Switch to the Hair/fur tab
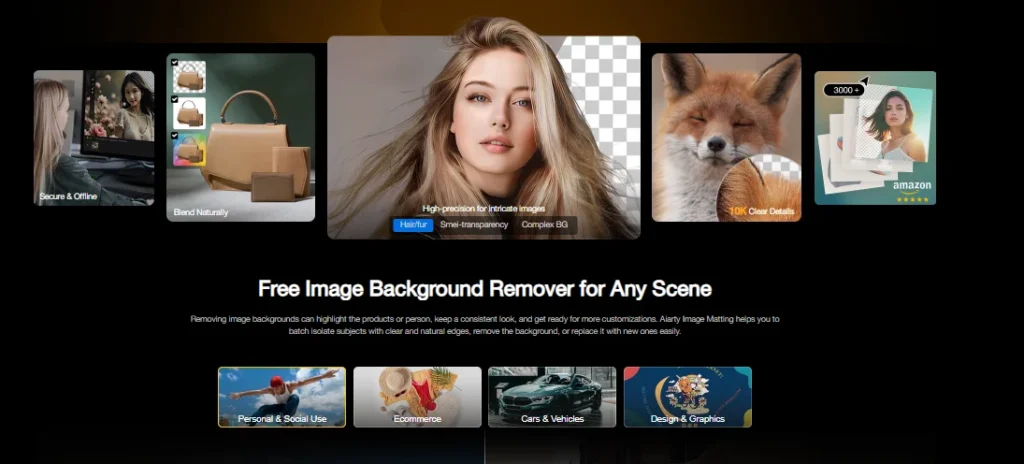This screenshot has width=1024, height=464. (x=413, y=225)
